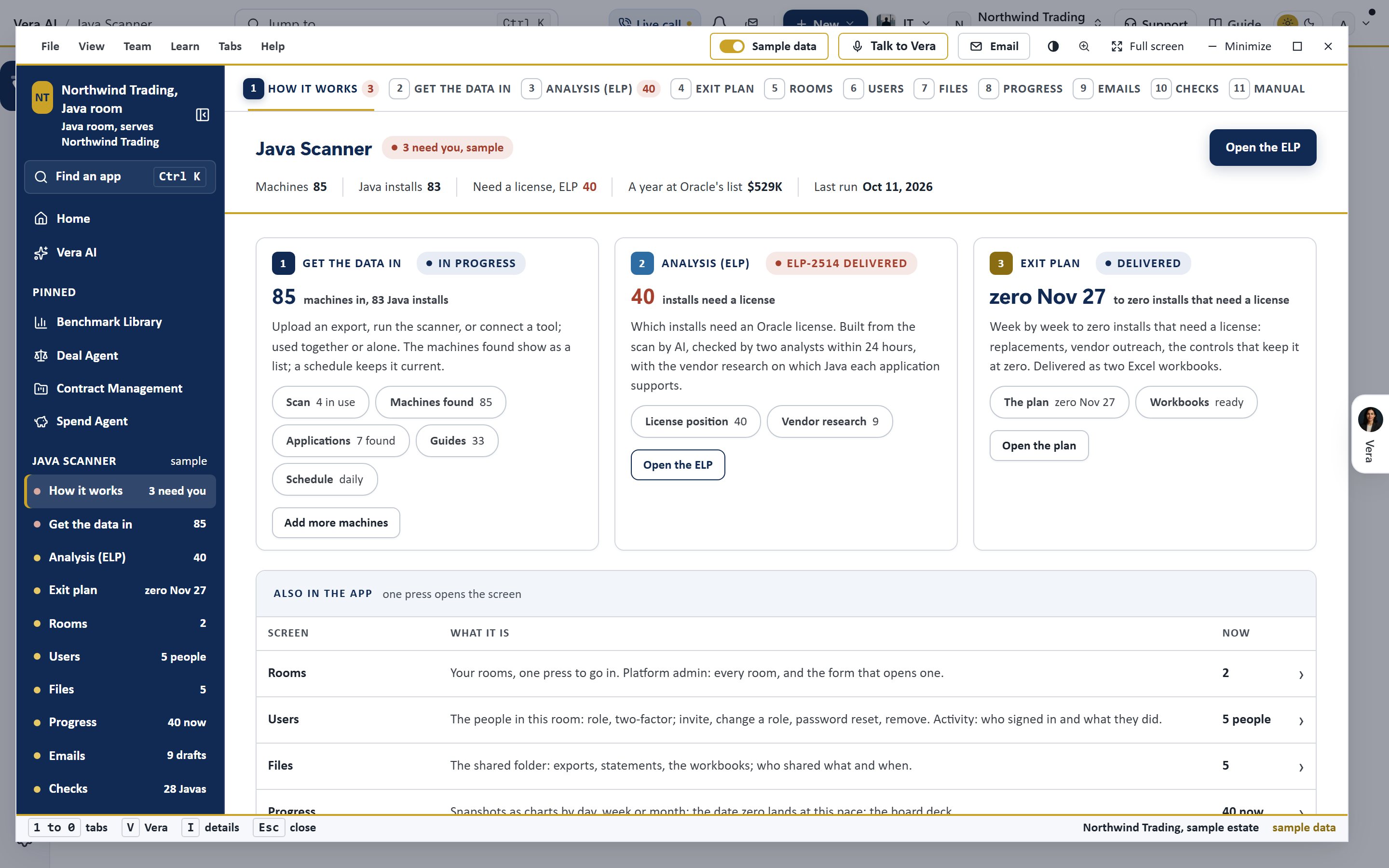Open the File menu

pos(50,46)
